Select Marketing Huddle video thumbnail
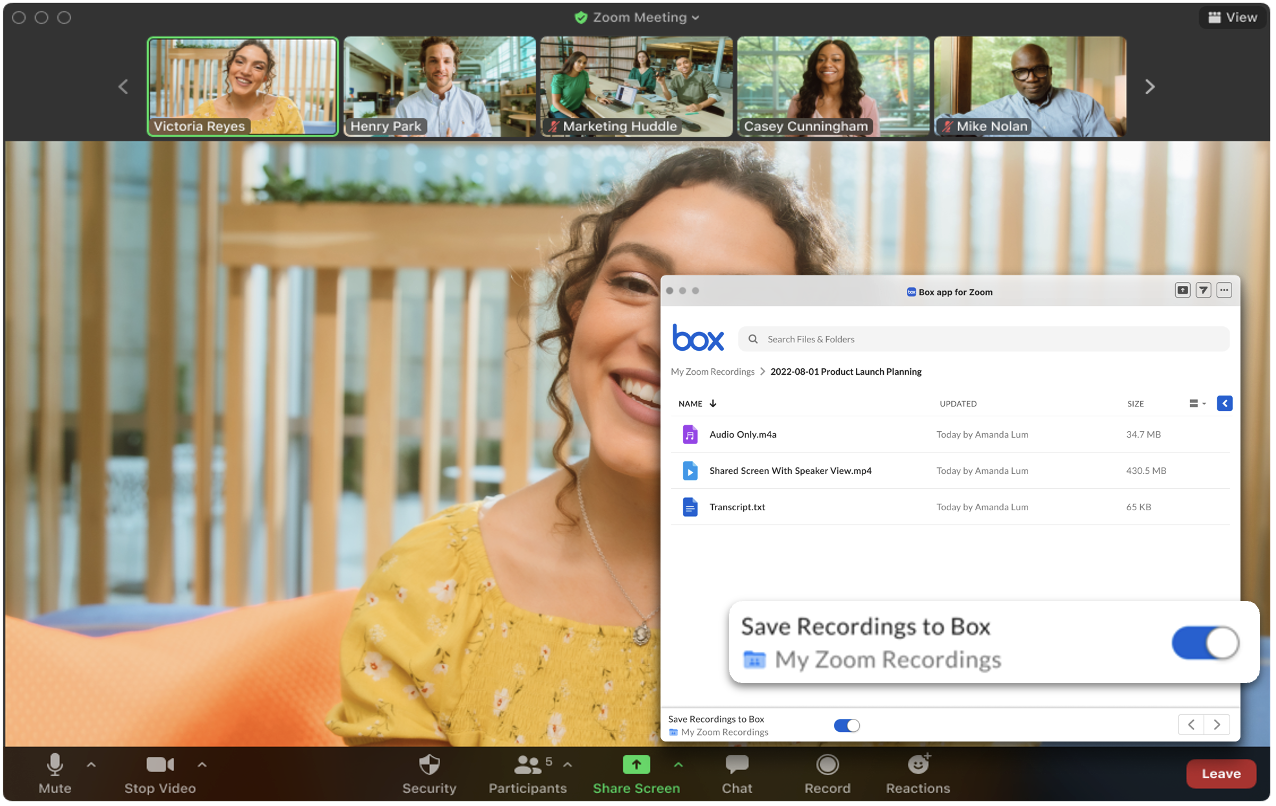The image size is (1276, 806). [636, 86]
